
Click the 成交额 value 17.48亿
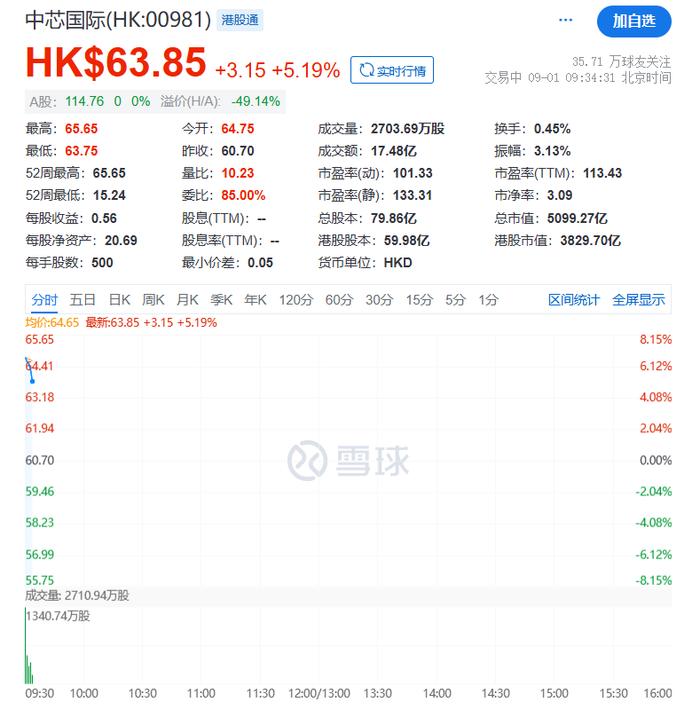(393, 151)
